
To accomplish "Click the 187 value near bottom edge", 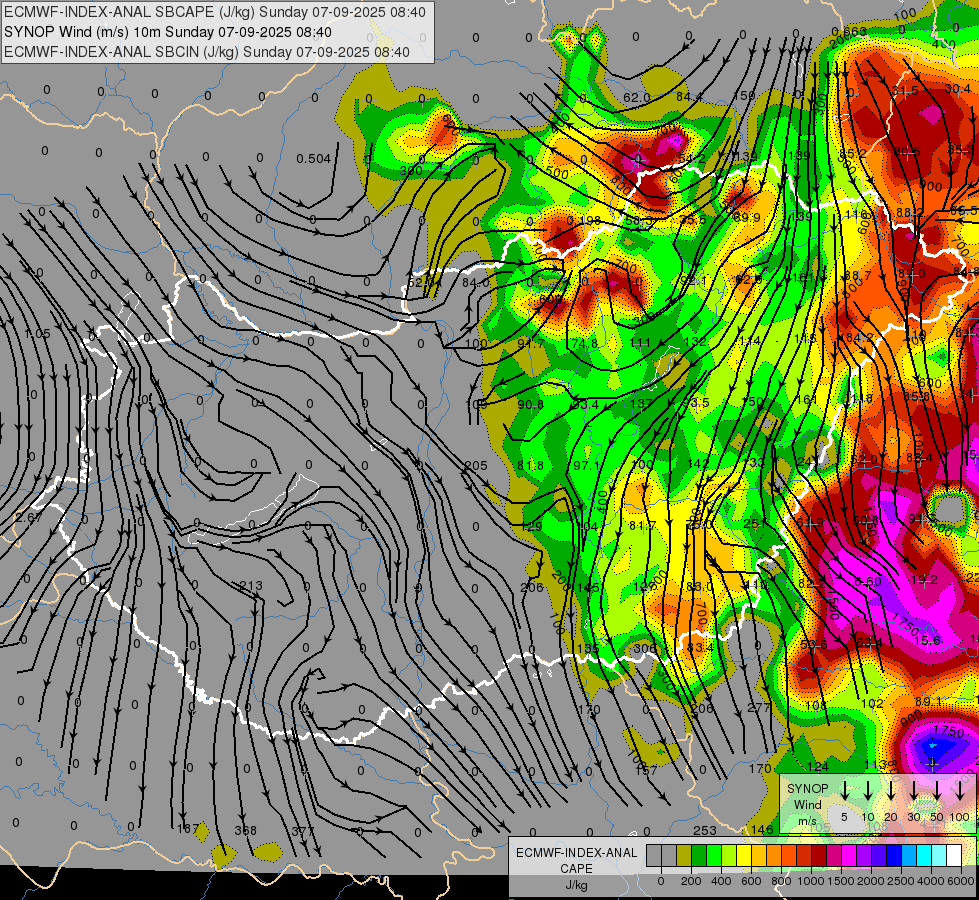I will 187,829.
